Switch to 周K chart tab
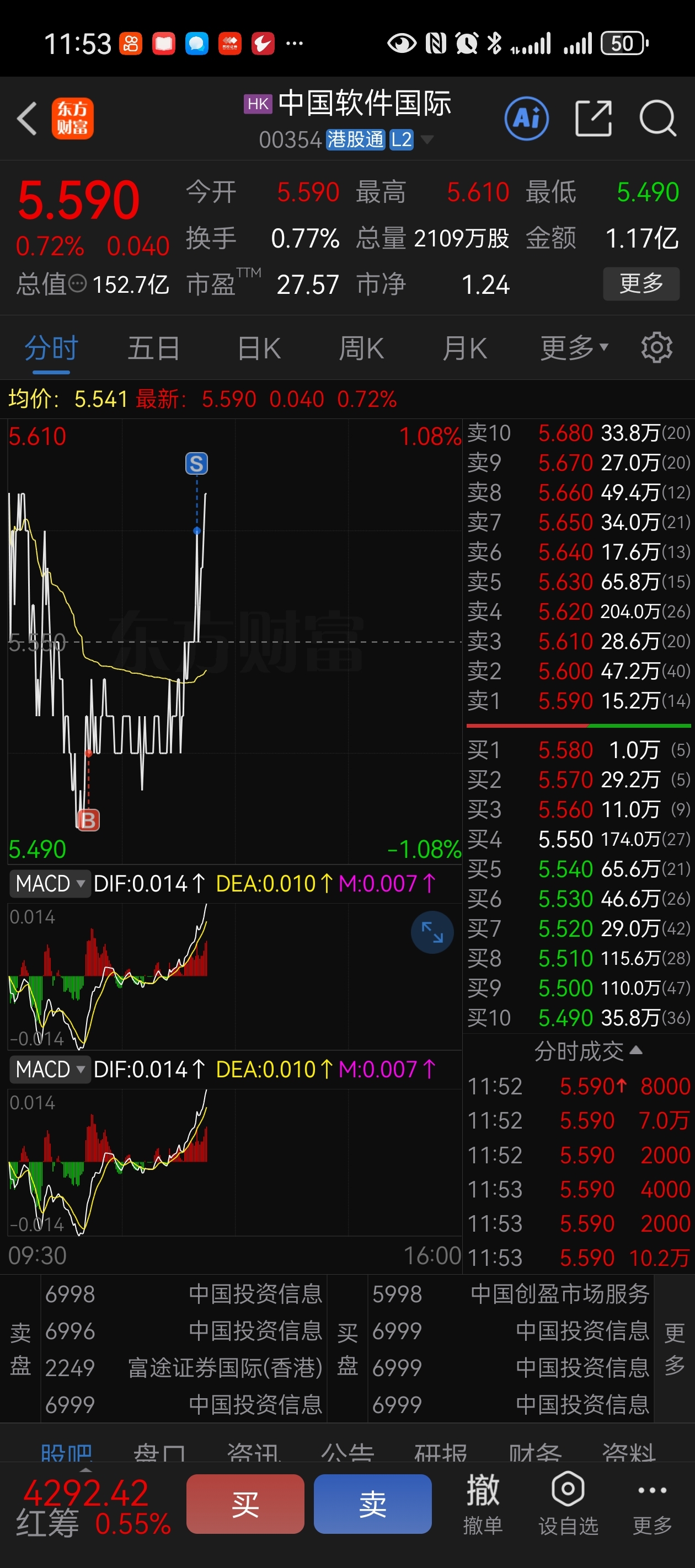 click(361, 348)
